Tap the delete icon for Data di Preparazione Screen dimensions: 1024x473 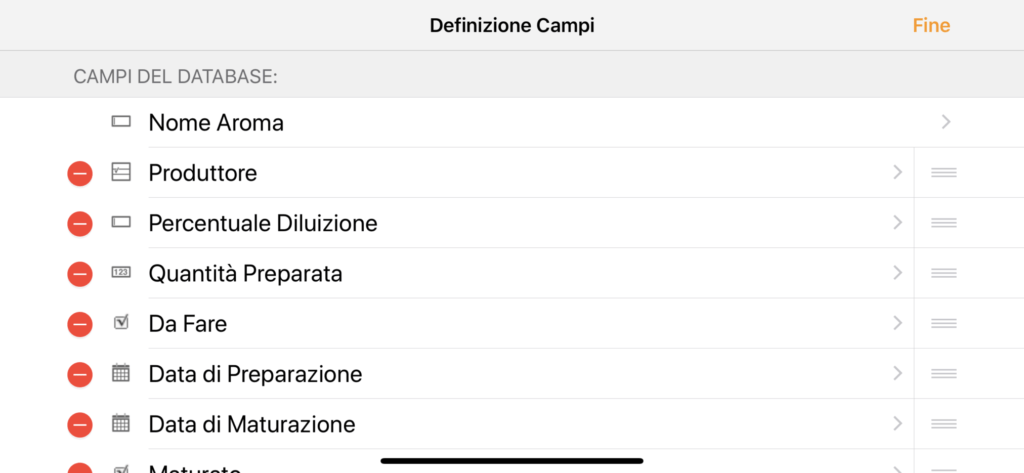pyautogui.click(x=80, y=374)
